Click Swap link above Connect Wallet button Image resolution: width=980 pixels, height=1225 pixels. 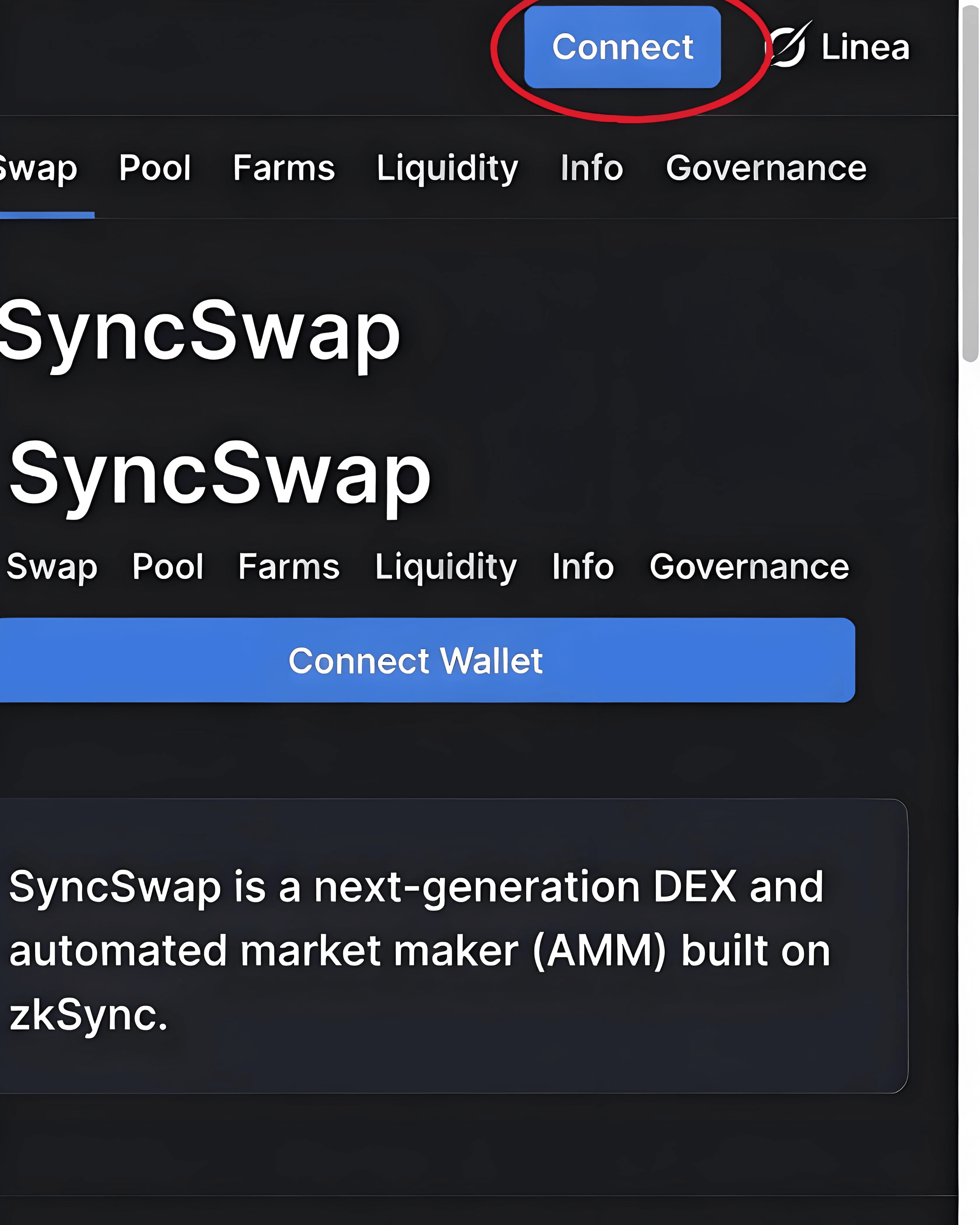52,566
